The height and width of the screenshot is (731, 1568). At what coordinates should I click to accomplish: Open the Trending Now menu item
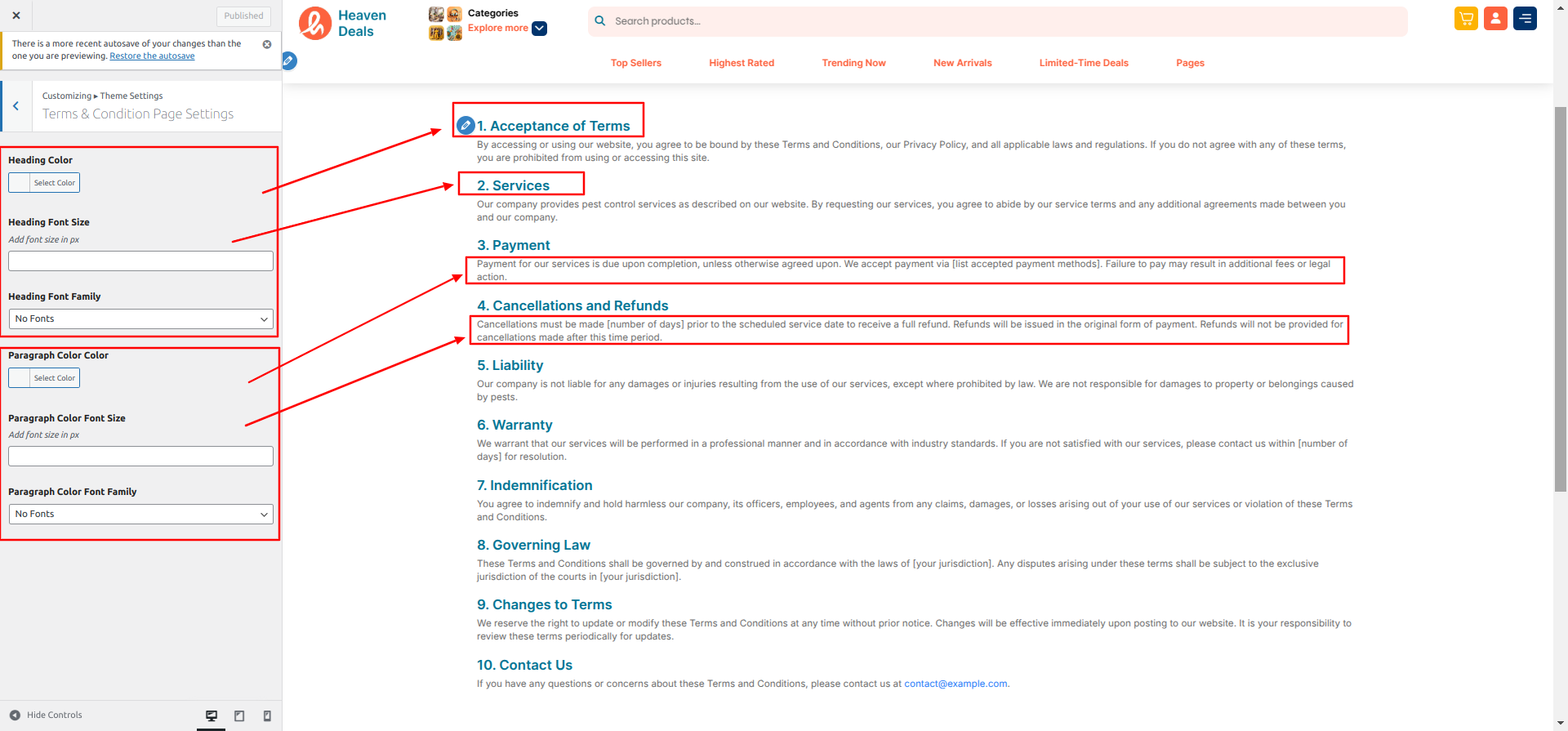(x=853, y=63)
